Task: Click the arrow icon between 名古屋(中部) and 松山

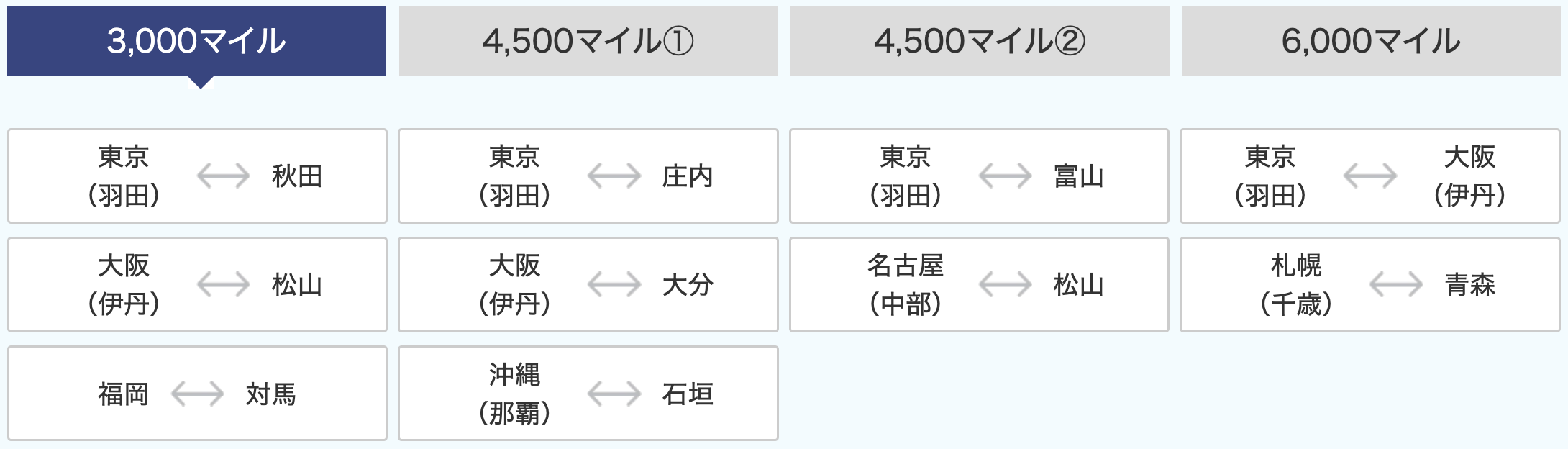Action: click(x=1006, y=285)
